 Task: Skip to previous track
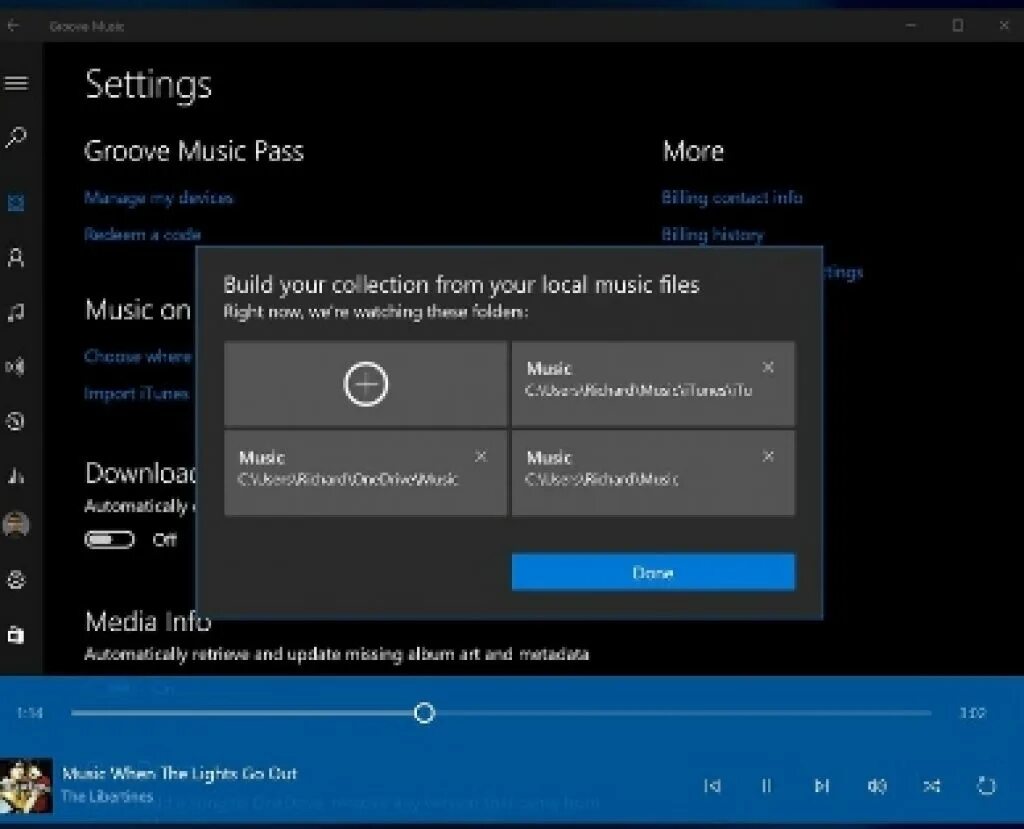(x=712, y=785)
